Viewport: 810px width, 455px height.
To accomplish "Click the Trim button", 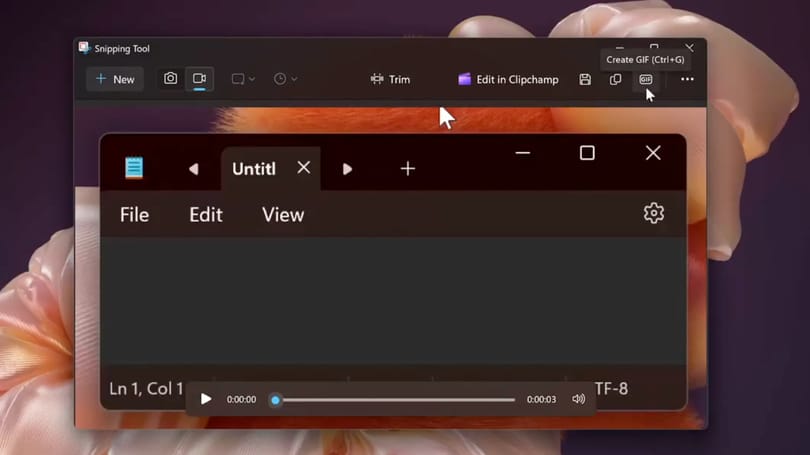I will coord(390,79).
